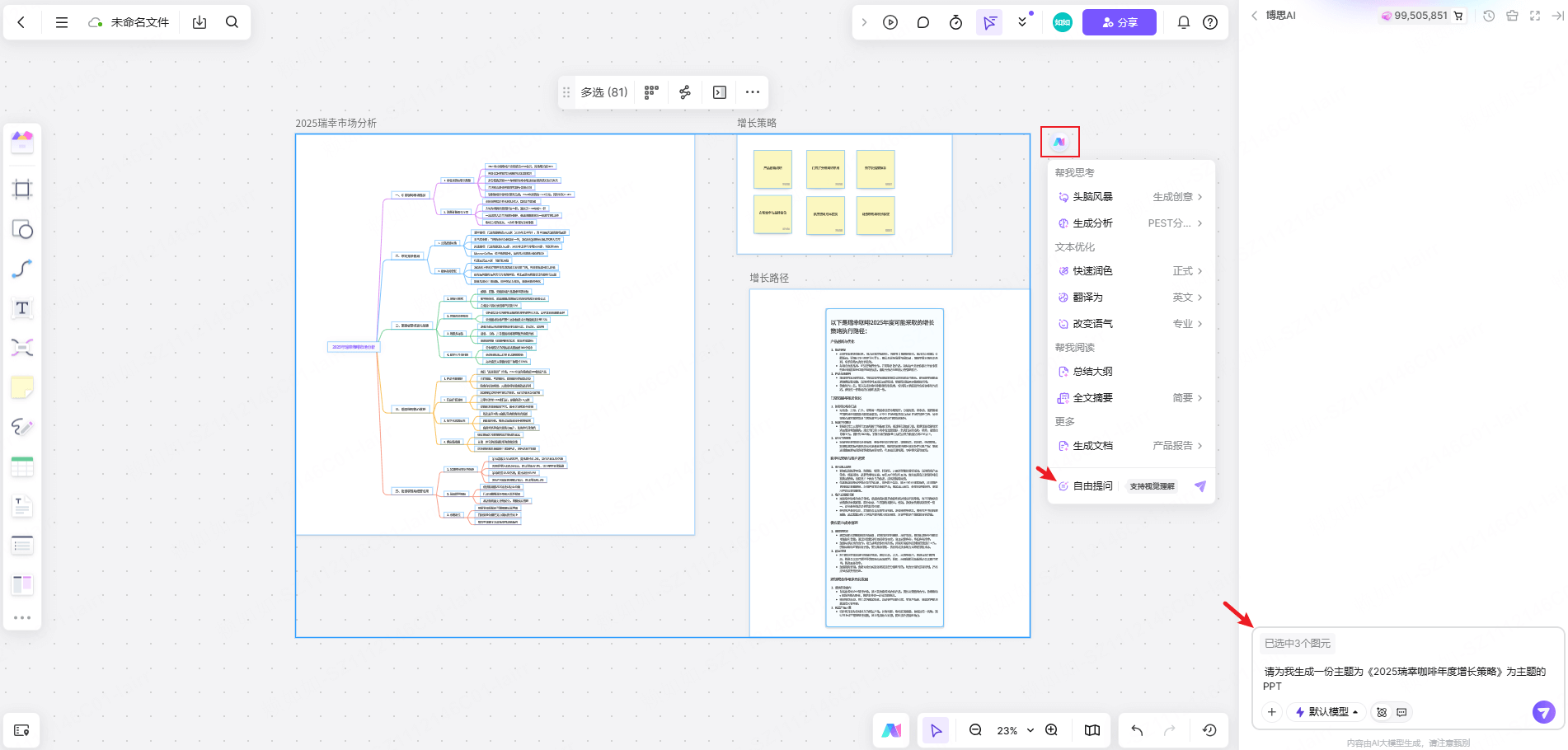This screenshot has height=750, width=1568.
Task: Start presentation with the play icon
Action: pos(890,23)
